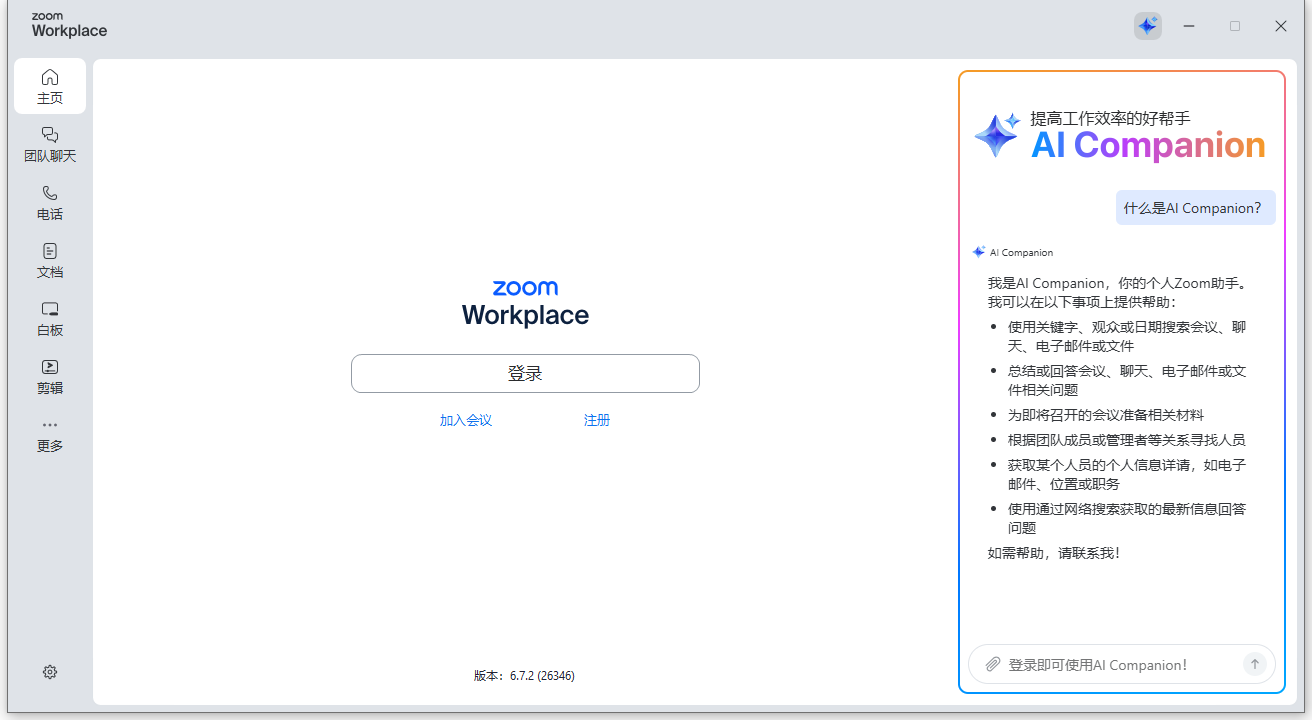Minimize the Zoom Workplace window
The image size is (1312, 720).
1189,26
